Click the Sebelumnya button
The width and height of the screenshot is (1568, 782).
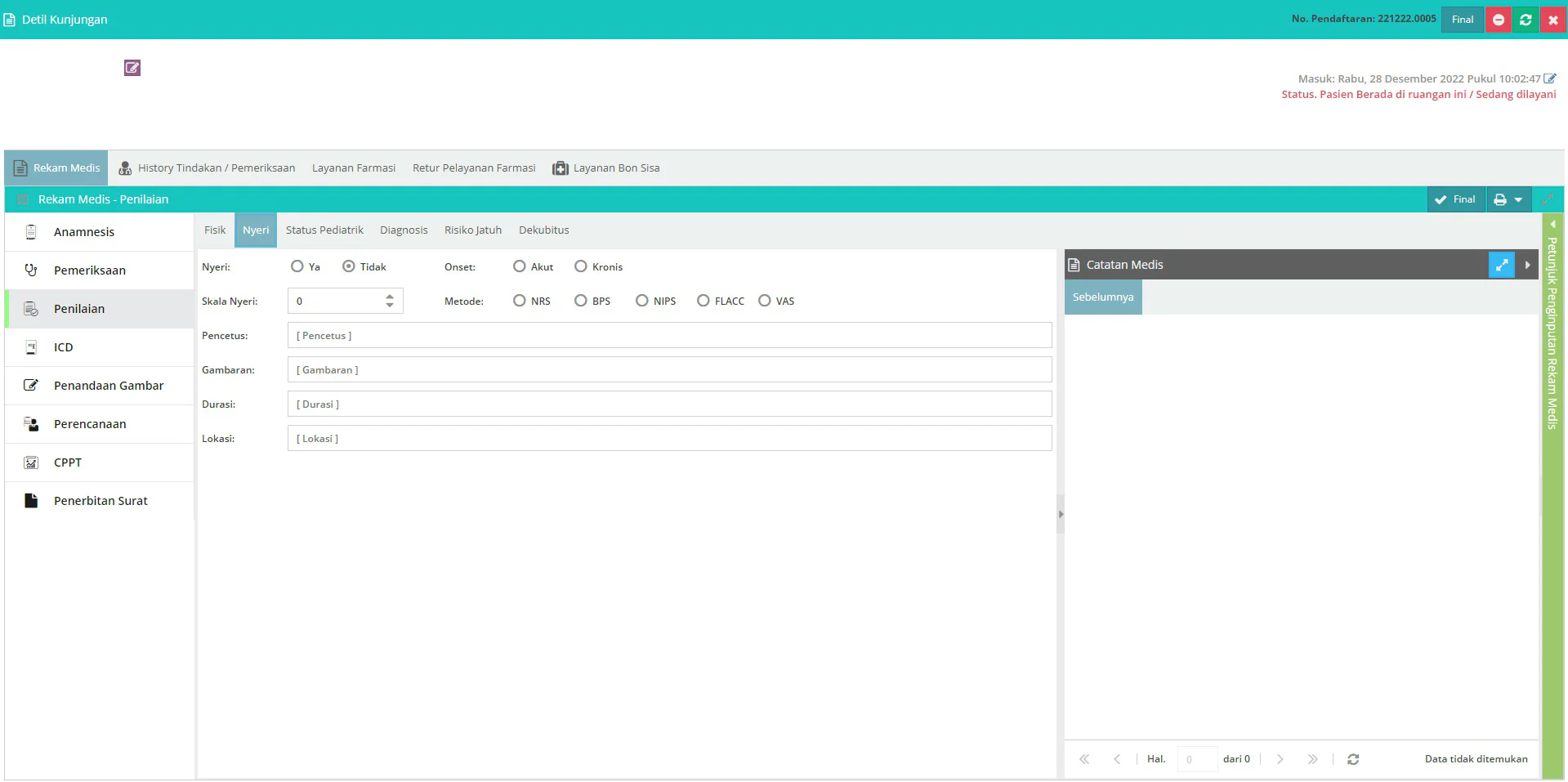tap(1103, 297)
